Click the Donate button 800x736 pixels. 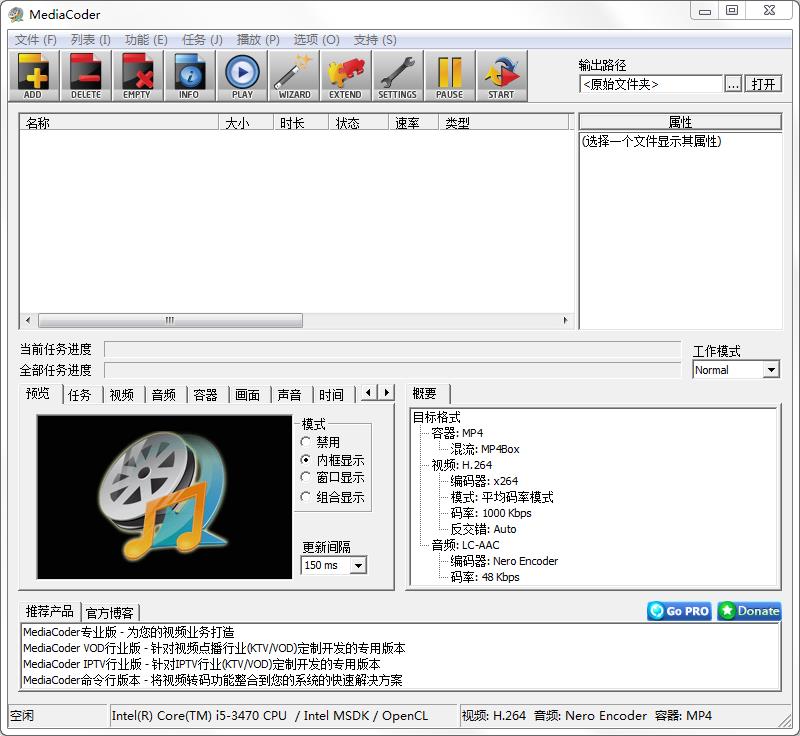coord(748,611)
